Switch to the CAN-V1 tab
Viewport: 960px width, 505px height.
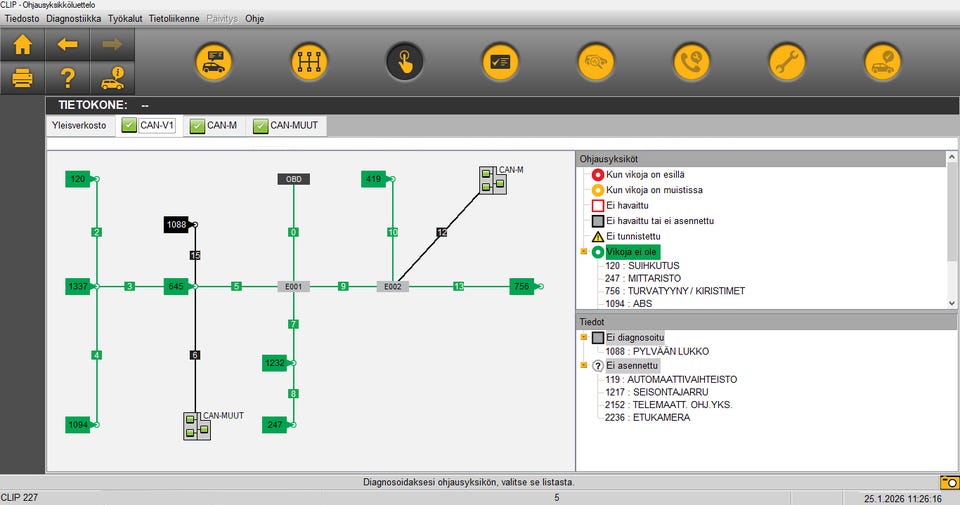(149, 125)
